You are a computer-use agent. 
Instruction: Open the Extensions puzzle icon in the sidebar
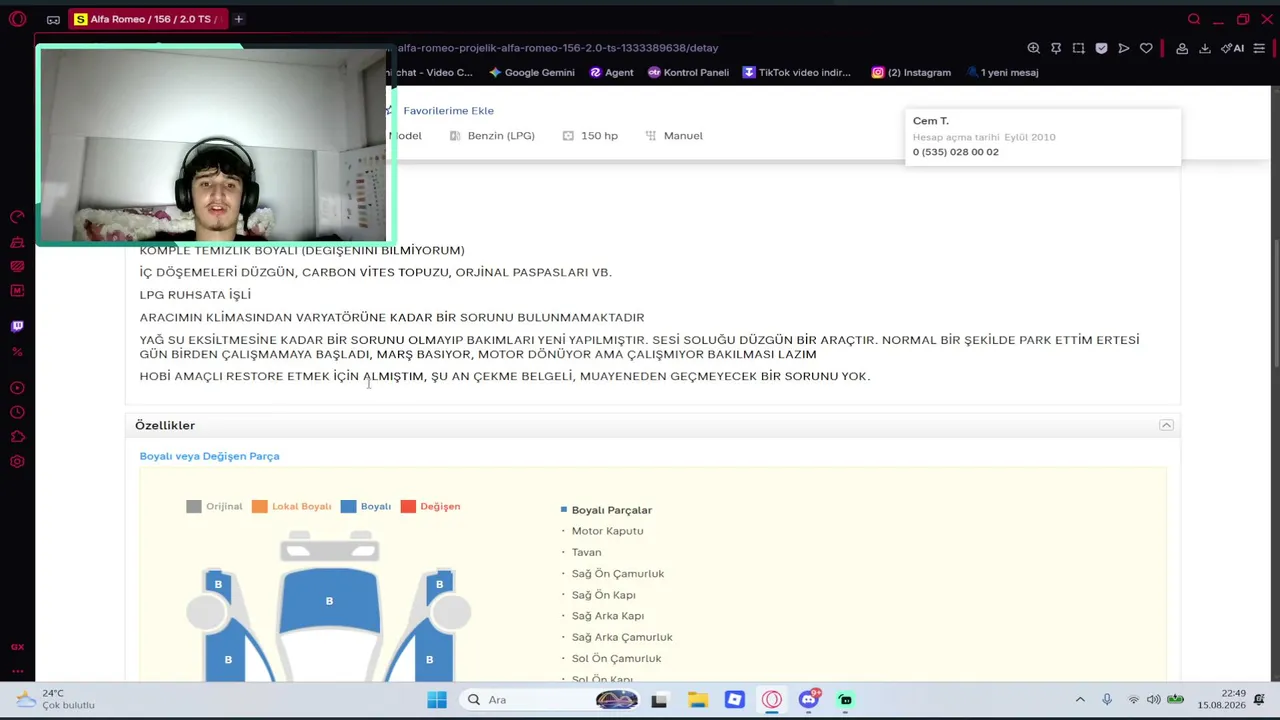click(x=17, y=437)
